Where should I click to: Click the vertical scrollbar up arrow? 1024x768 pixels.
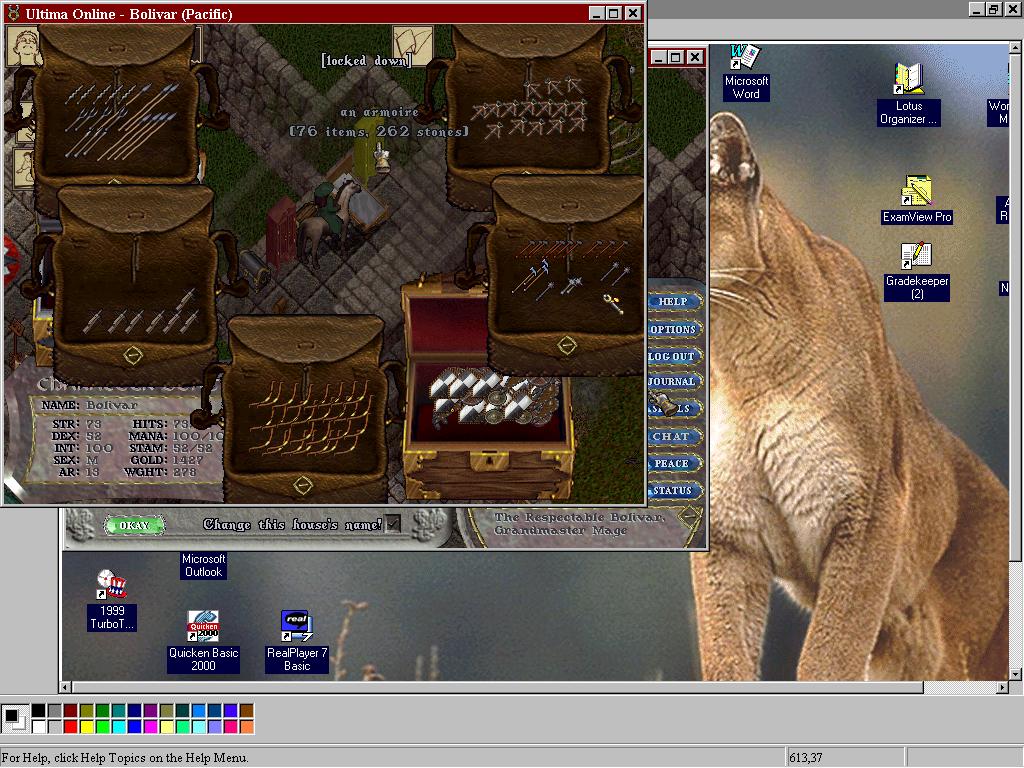(x=1015, y=48)
